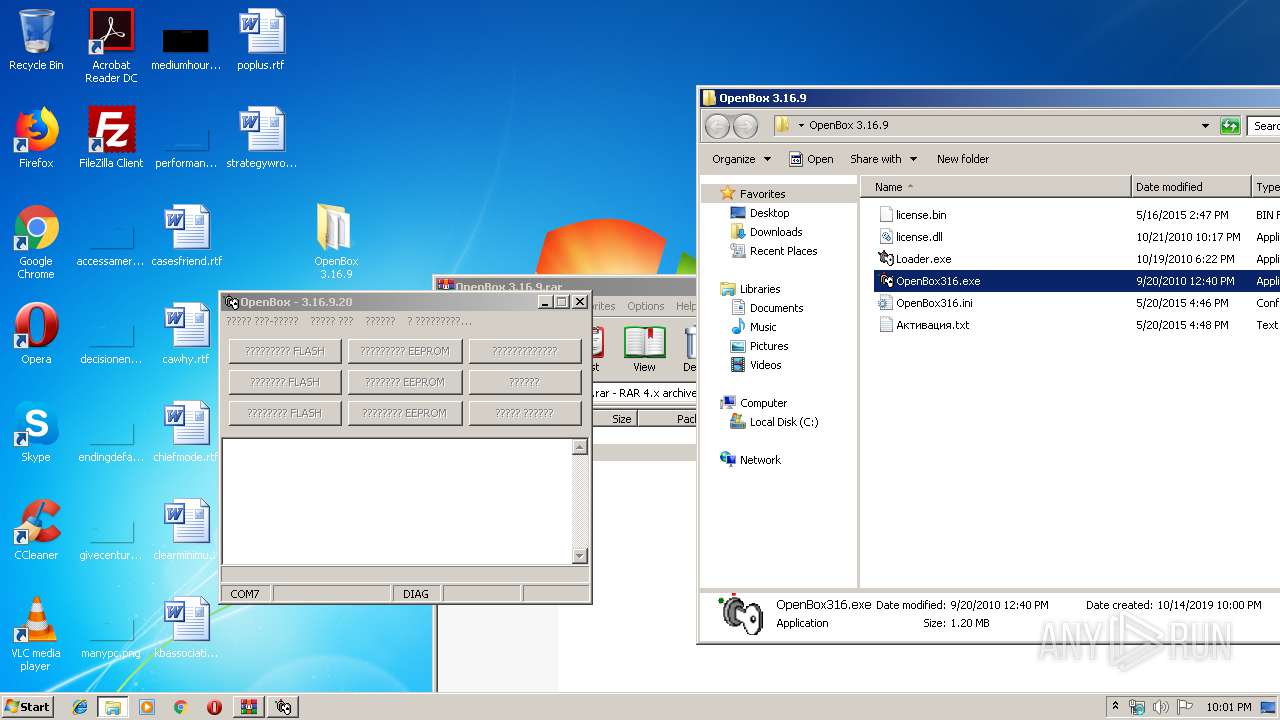The width and height of the screenshot is (1280, 720).
Task: Open FileZilla Client desktop shortcut
Action: [x=111, y=138]
